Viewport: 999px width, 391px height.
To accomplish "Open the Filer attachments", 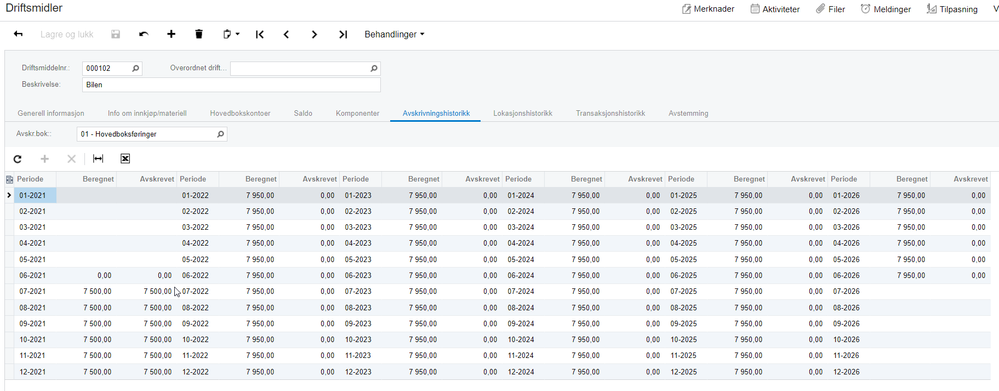I will point(831,9).
